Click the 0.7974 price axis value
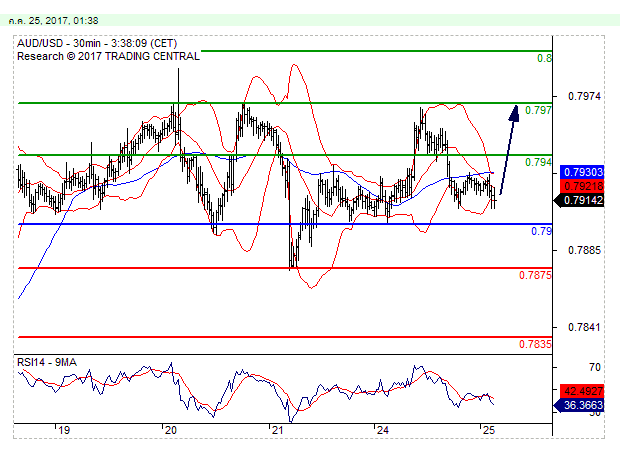 tap(584, 96)
